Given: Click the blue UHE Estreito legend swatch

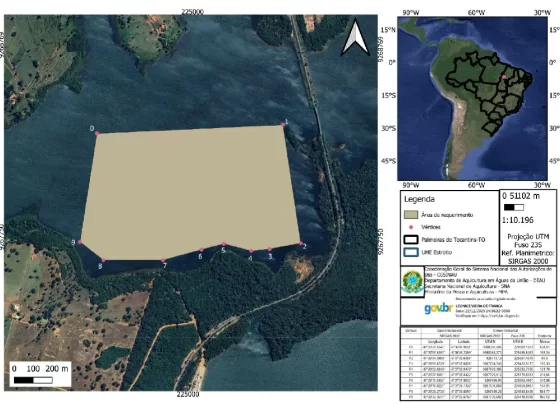Looking at the screenshot, I should pos(411,252).
